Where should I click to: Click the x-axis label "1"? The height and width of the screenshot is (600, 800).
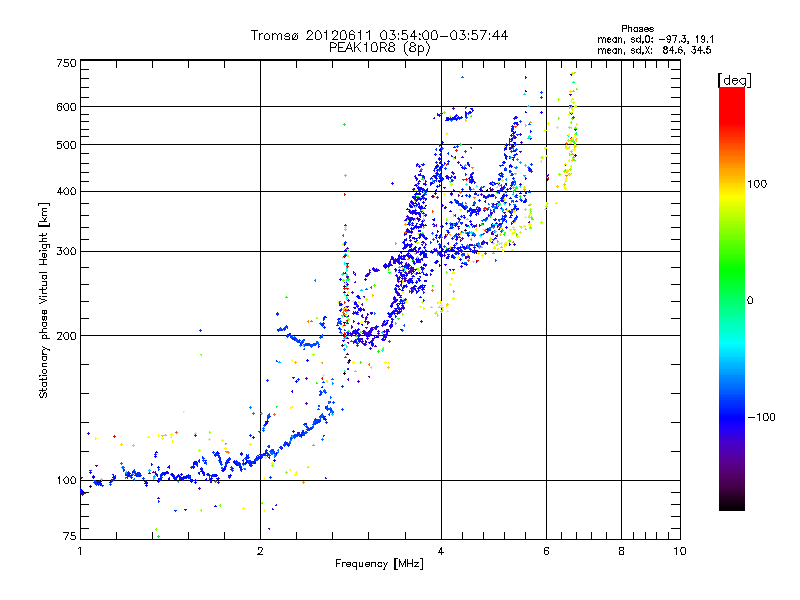pyautogui.click(x=80, y=551)
